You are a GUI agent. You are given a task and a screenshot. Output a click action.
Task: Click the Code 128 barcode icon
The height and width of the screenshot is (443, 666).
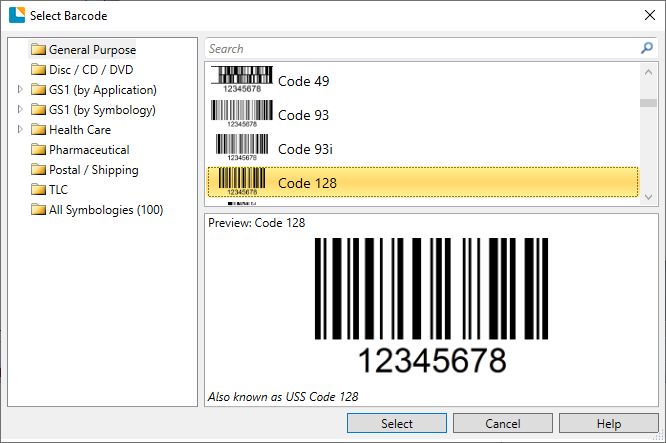[242, 183]
